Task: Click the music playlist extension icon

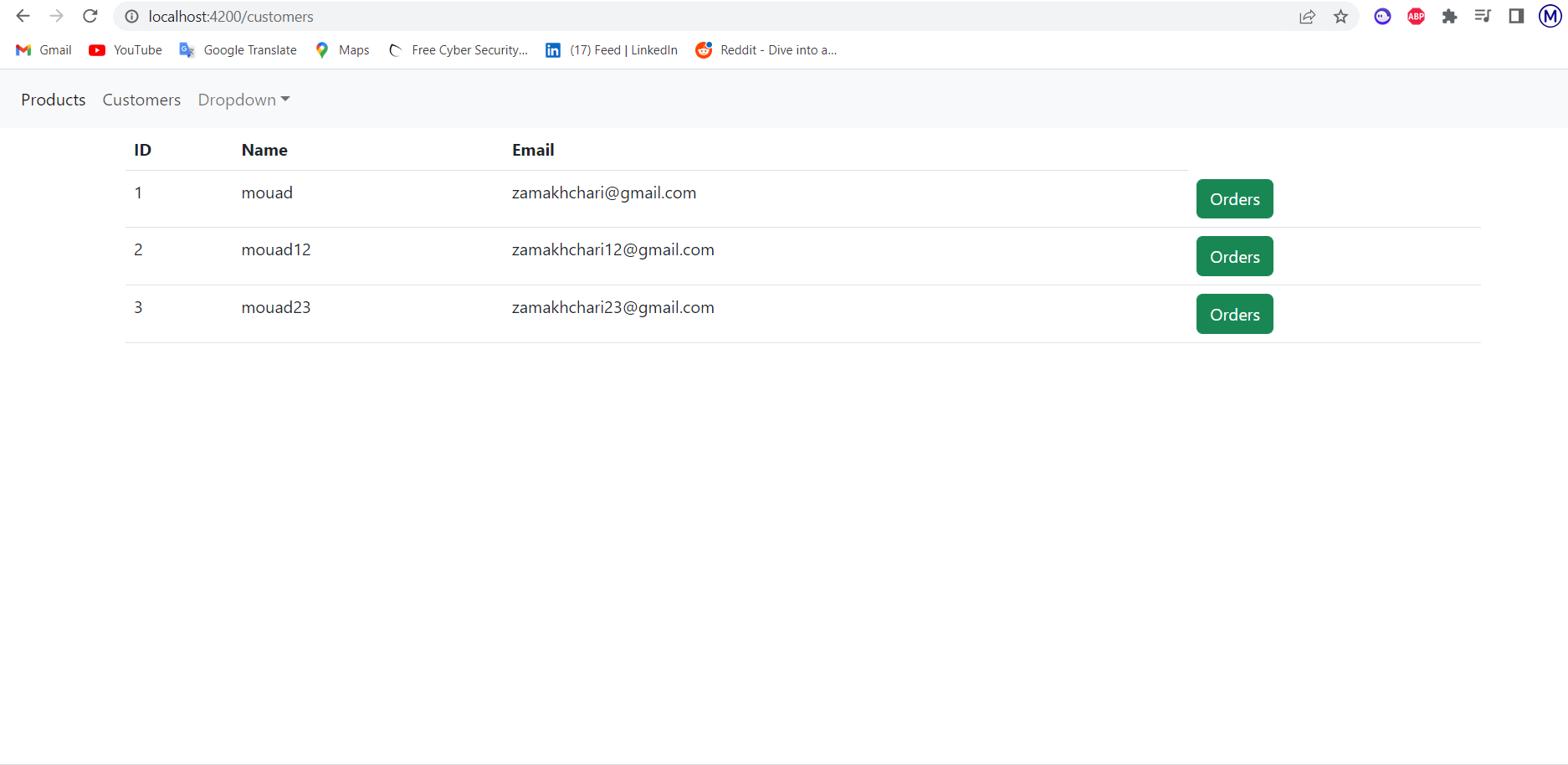Action: coord(1483,16)
